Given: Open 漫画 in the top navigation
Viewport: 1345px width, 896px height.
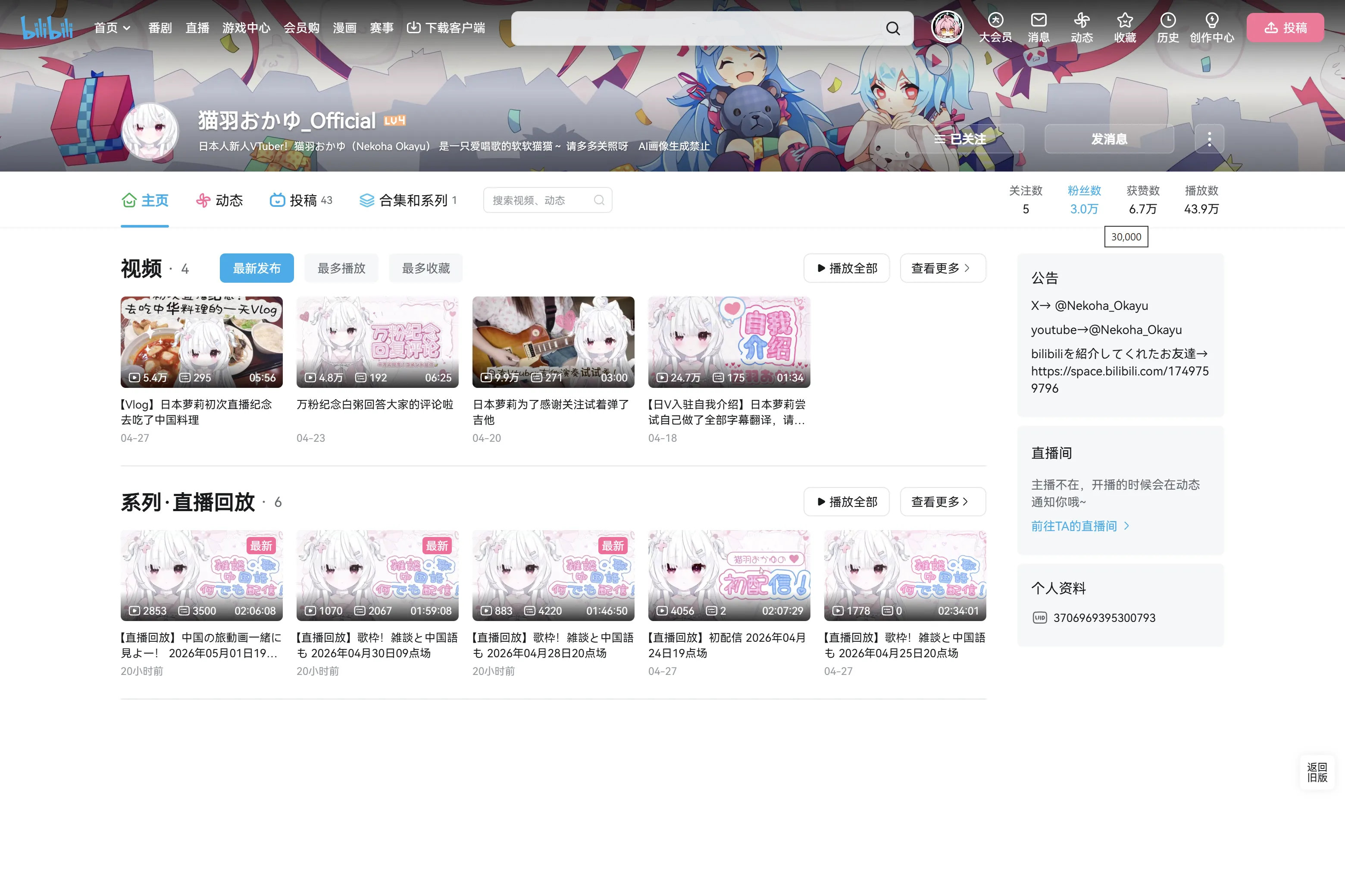Looking at the screenshot, I should point(345,28).
